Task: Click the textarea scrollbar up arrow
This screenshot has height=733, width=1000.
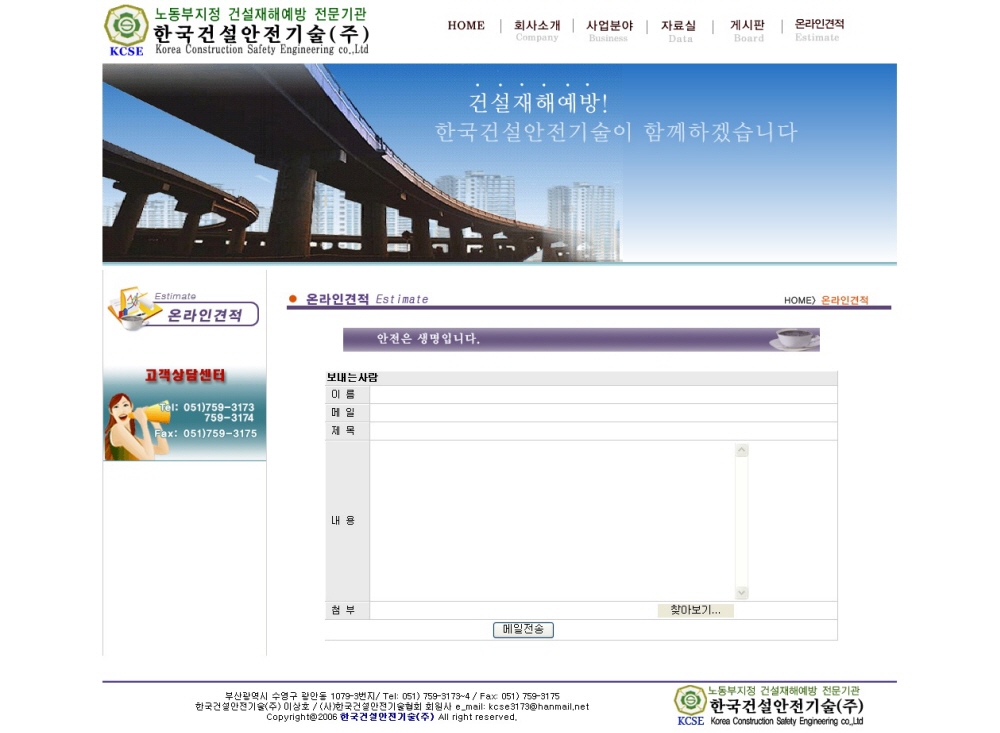Action: (x=741, y=451)
